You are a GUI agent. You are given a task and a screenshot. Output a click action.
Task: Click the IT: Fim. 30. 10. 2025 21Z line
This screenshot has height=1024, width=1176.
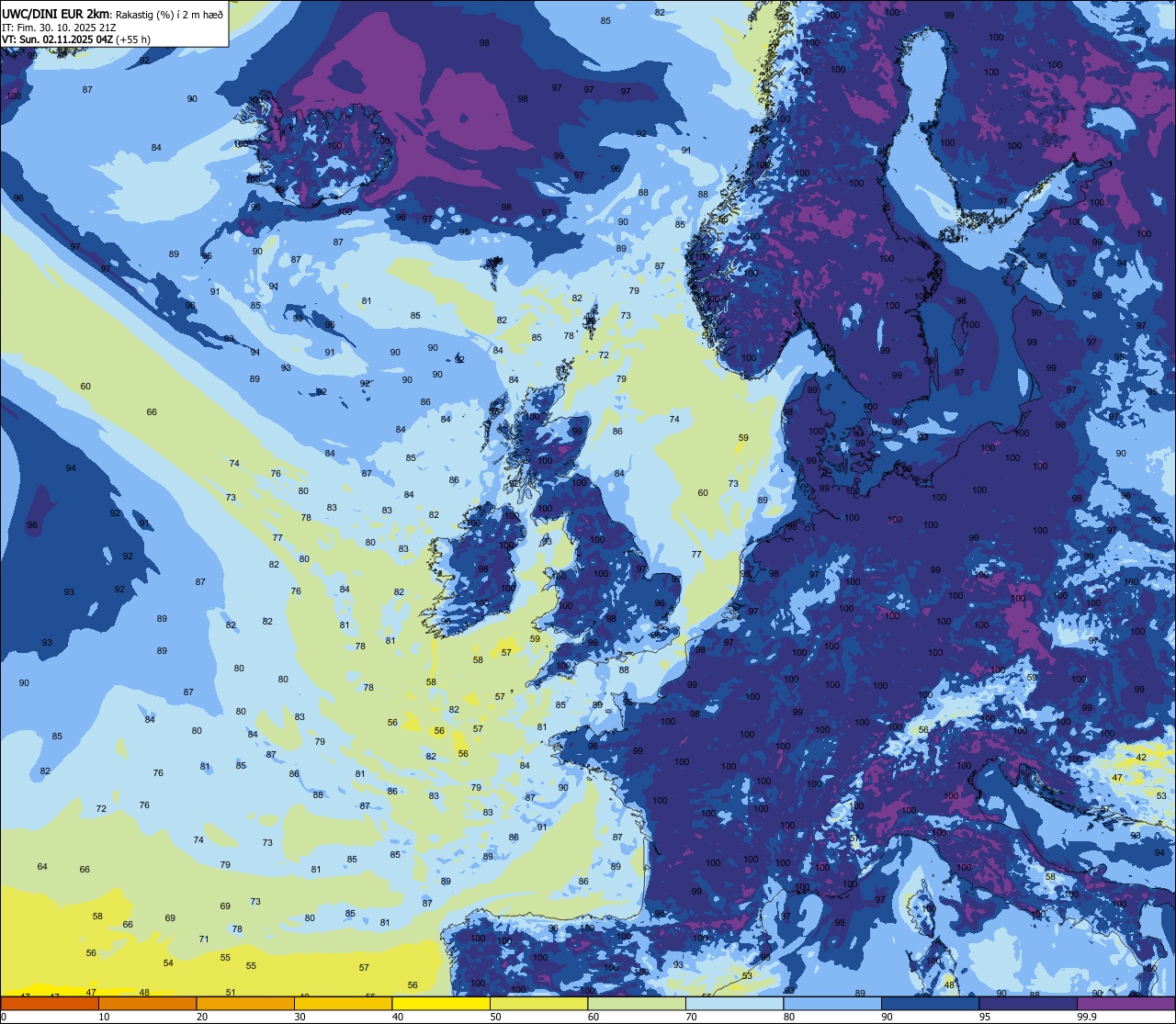(59, 28)
